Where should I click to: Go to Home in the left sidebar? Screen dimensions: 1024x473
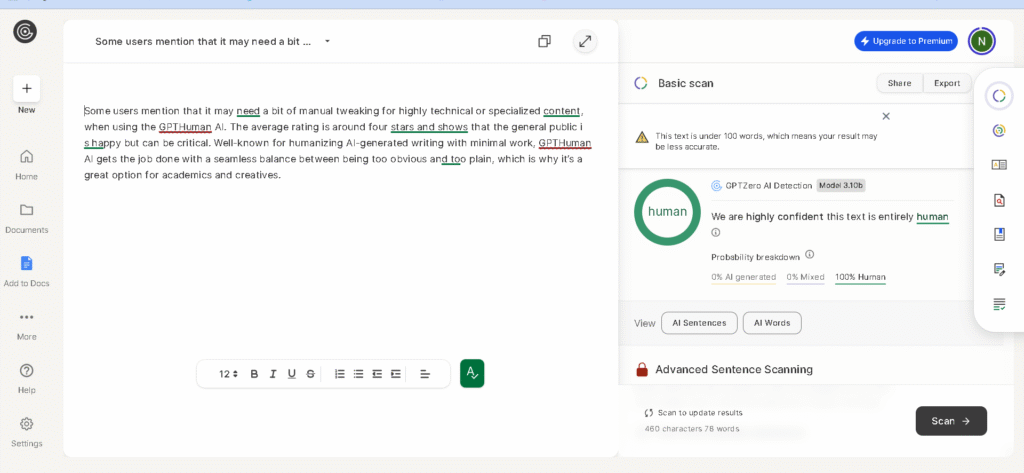(26, 164)
